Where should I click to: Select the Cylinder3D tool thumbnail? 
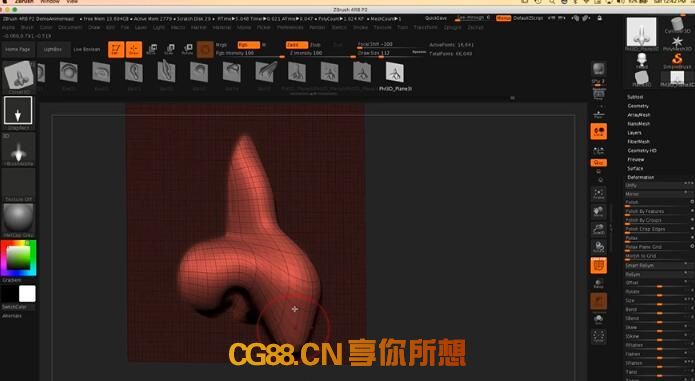coord(677,25)
